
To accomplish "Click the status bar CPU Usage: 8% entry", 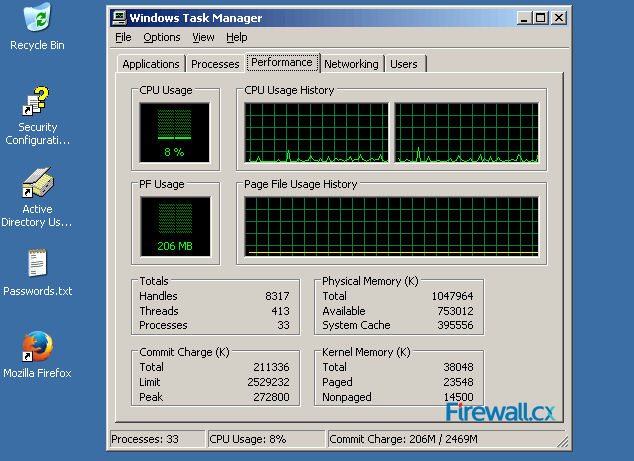I will pos(266,439).
